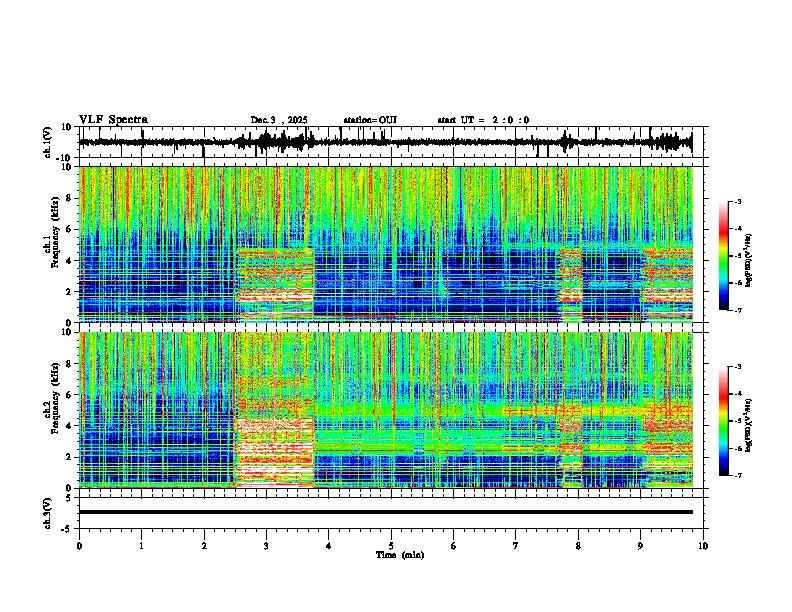
Task: Click the "ch.1 Frequency (kHz)" axis label
Action: pos(51,232)
